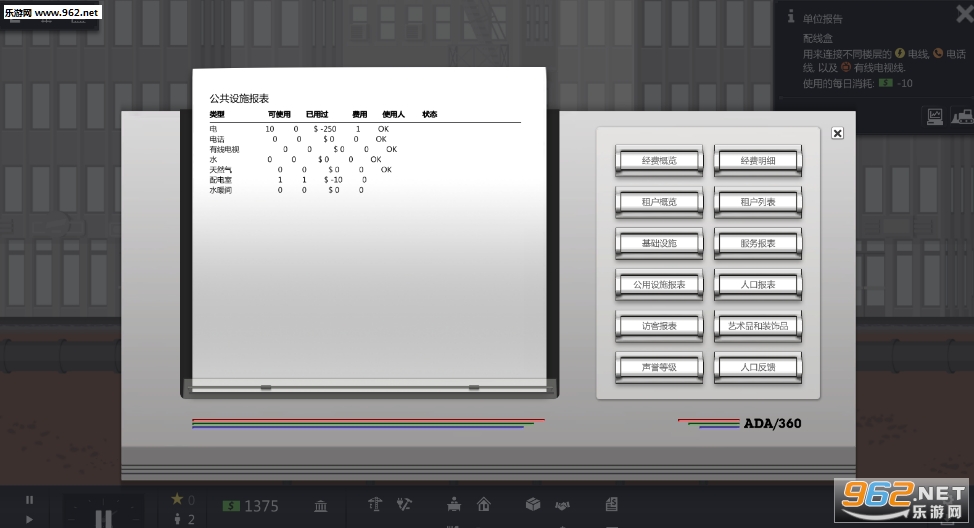Screen dimensions: 974x528
Task: Open the 艺术品和装饰品 report
Action: (x=758, y=326)
